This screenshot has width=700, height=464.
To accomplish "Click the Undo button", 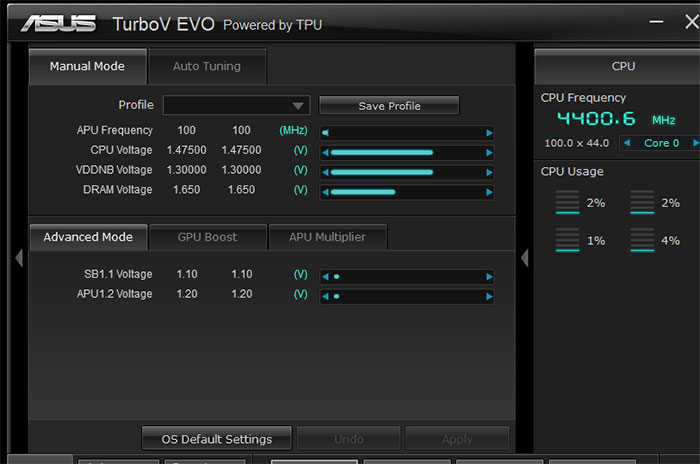I will 349,439.
